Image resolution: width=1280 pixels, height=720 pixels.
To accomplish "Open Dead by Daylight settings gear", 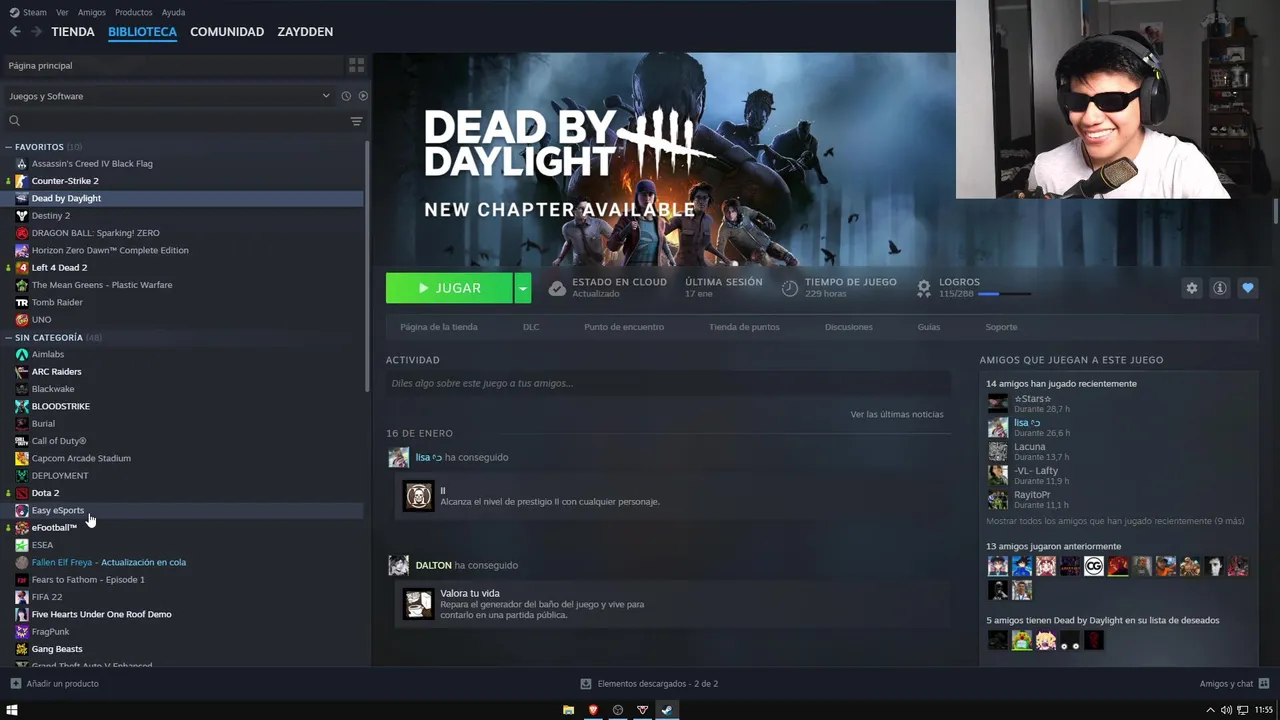I will (x=1191, y=288).
